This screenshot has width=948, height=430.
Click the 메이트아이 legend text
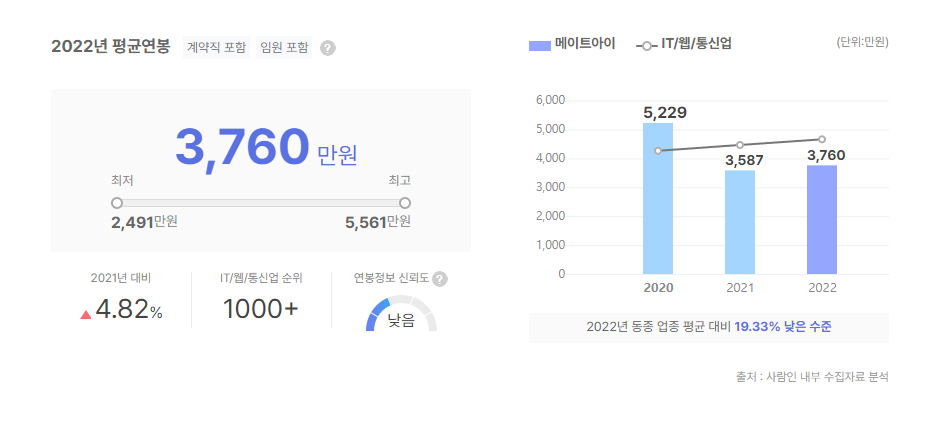585,44
